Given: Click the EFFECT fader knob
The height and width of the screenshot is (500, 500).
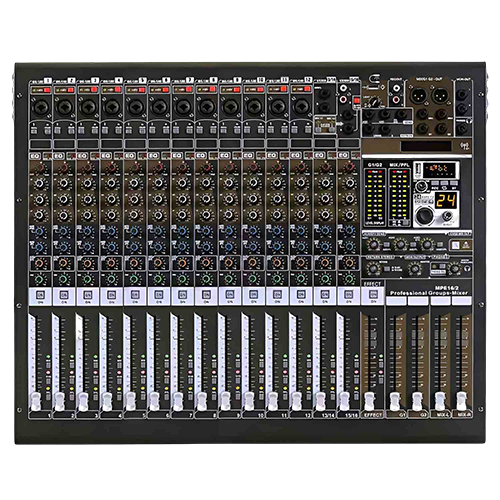Looking at the screenshot, I should (x=369, y=401).
